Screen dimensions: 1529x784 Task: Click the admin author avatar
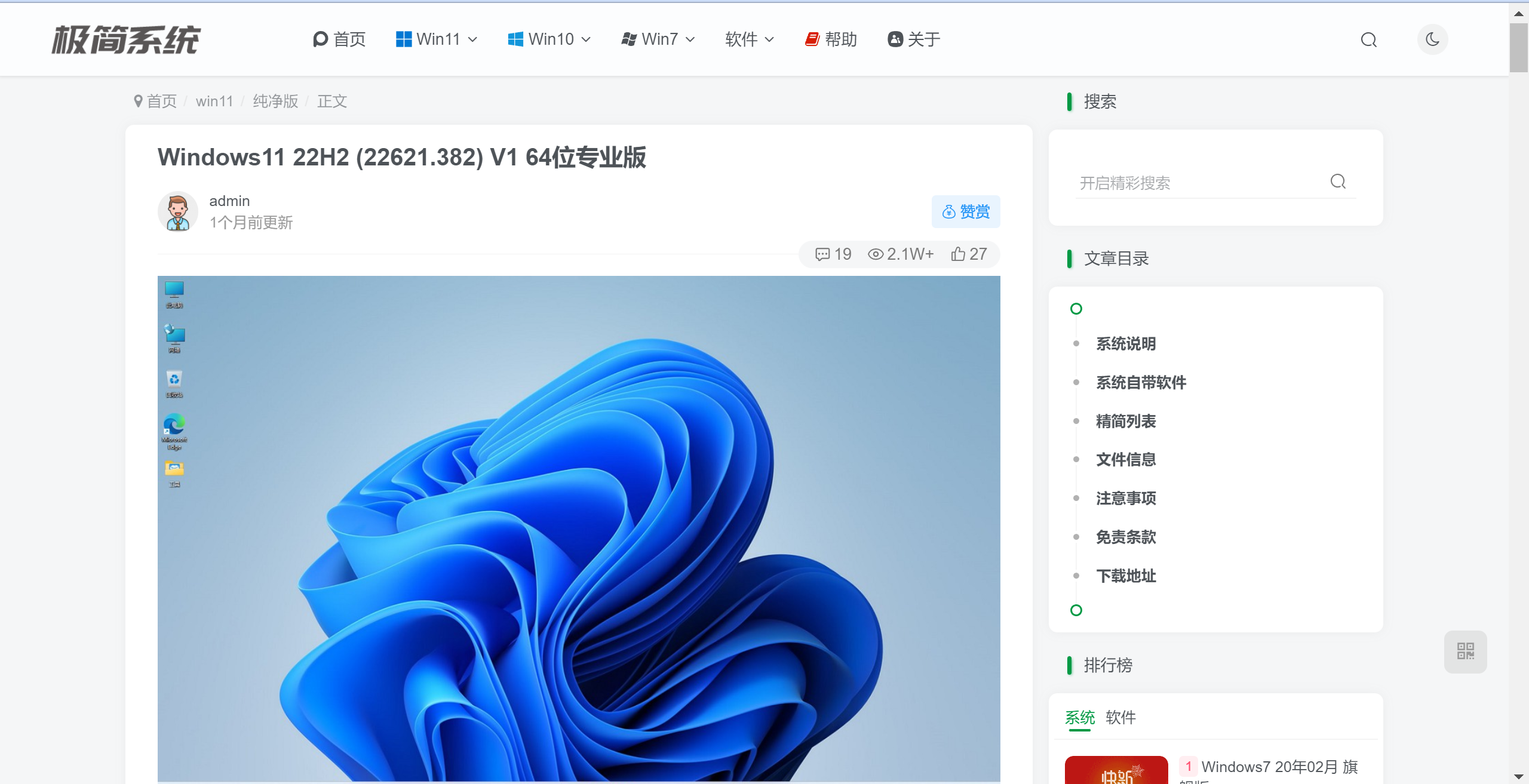pos(178,211)
